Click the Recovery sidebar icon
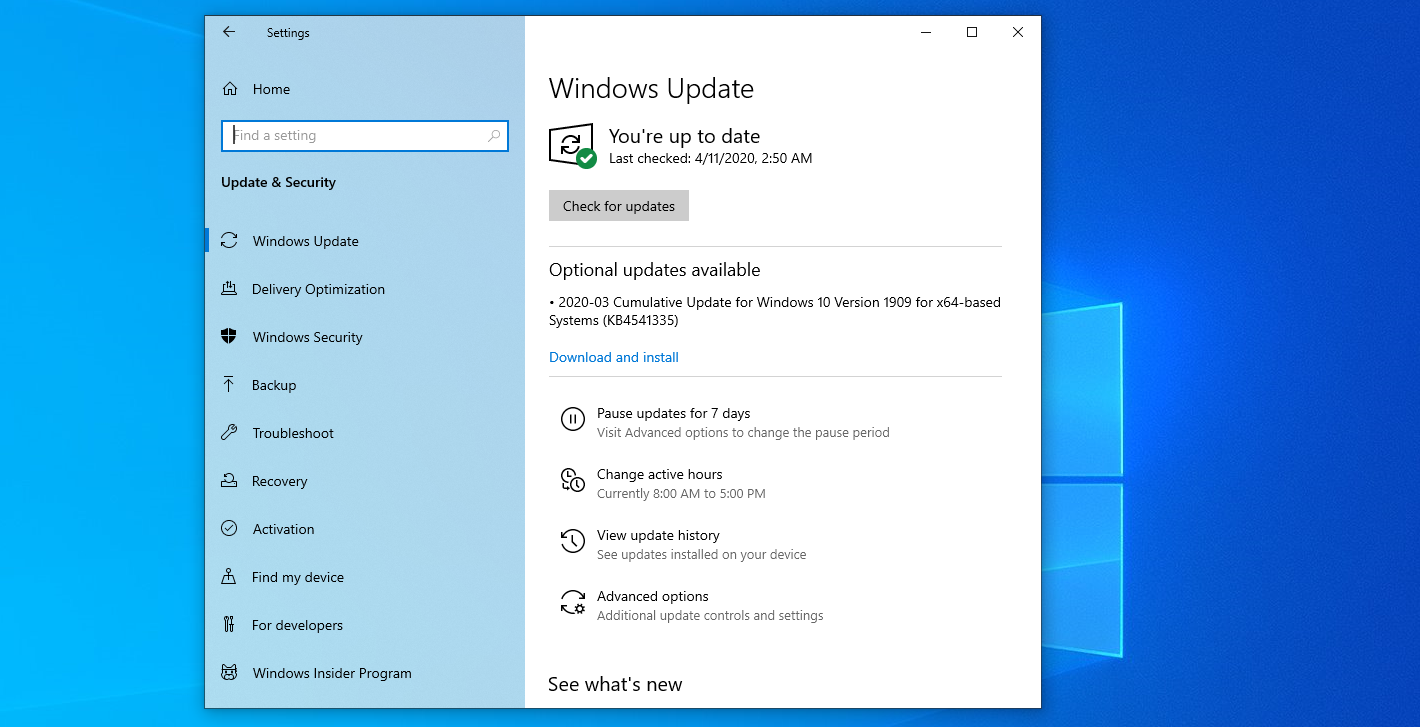The image size is (1420, 727). (230, 480)
